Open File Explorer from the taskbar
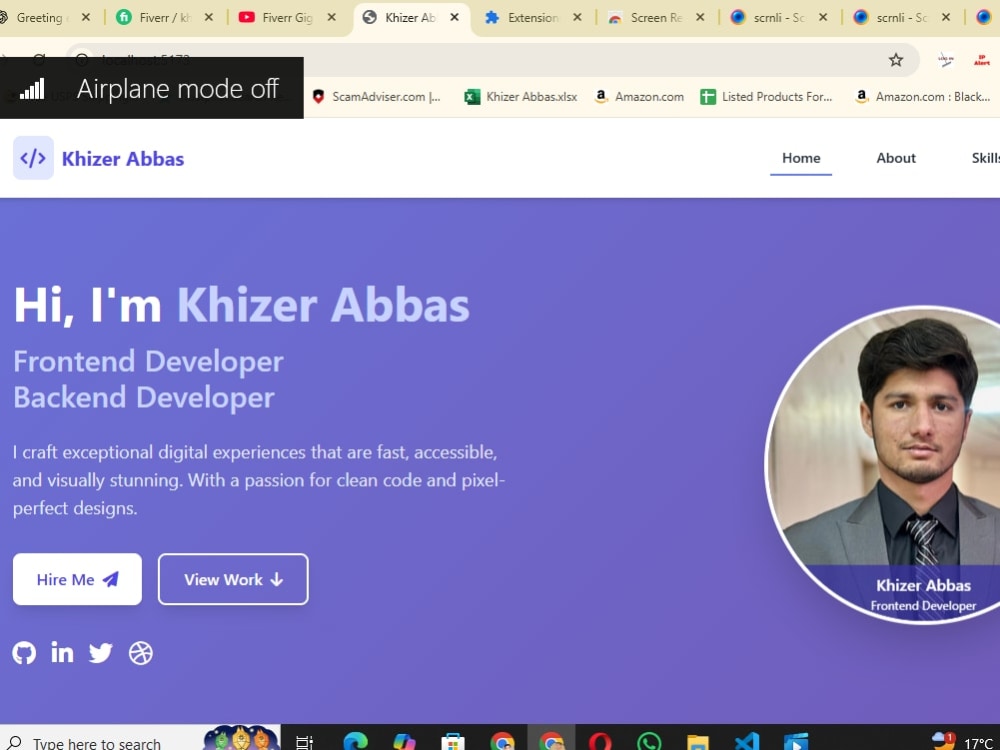The image size is (1000, 750). pyautogui.click(x=698, y=742)
